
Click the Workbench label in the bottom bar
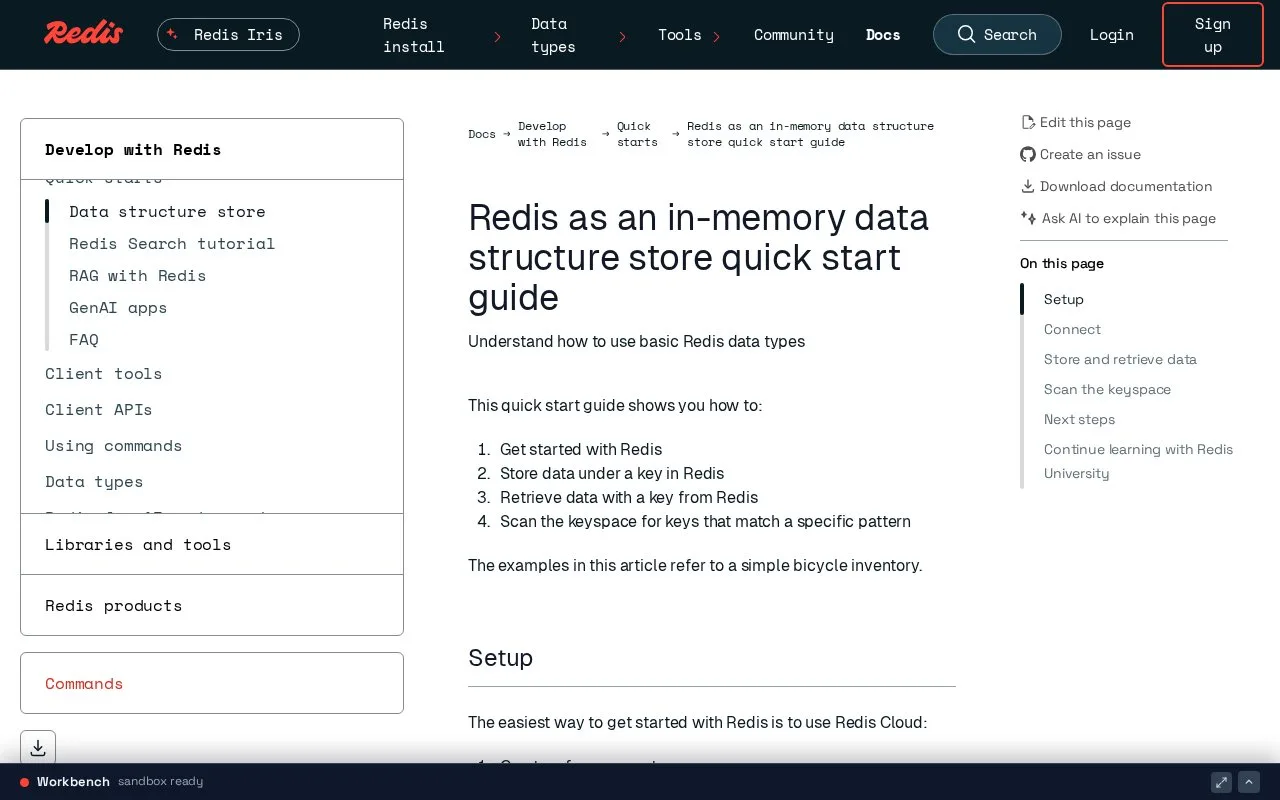[x=73, y=782]
